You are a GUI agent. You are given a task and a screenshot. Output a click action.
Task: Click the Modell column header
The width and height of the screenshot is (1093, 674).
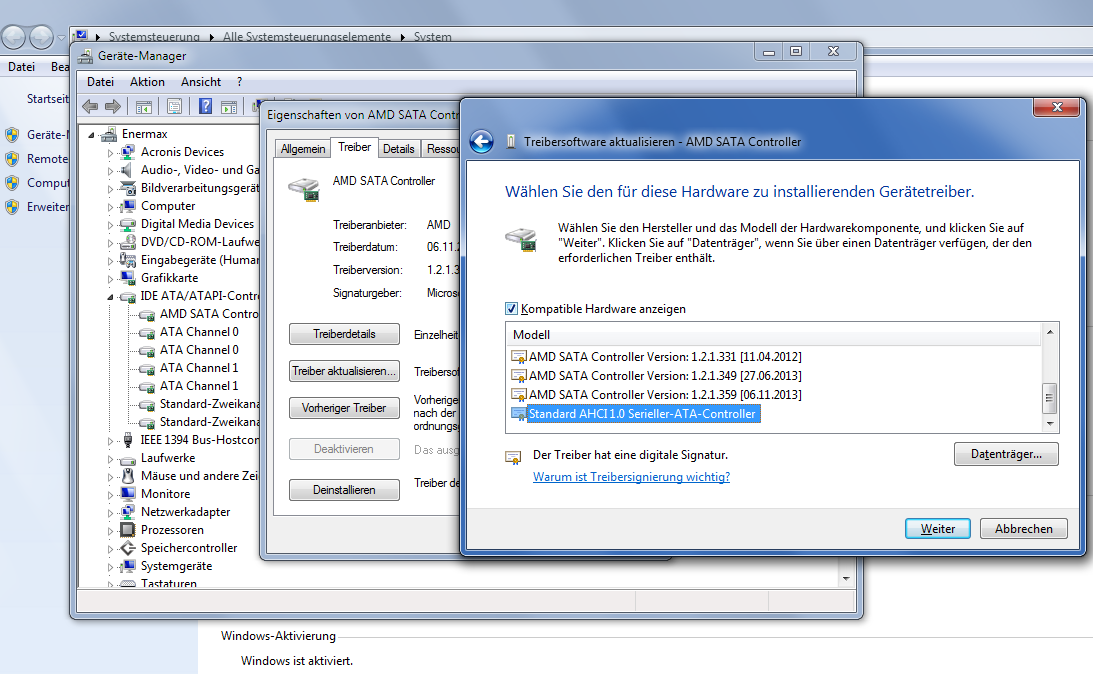point(774,335)
